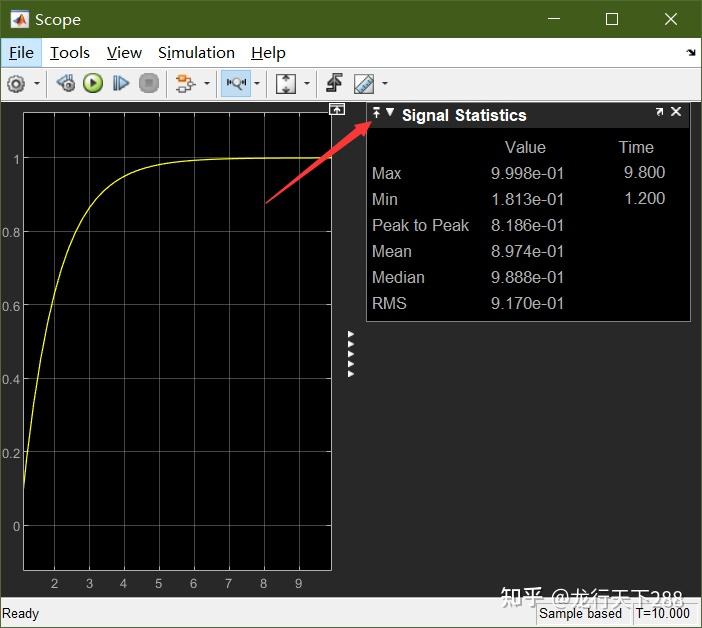Screen dimensions: 702x628
Task: Click the Step Back simulation button
Action: click(65, 84)
